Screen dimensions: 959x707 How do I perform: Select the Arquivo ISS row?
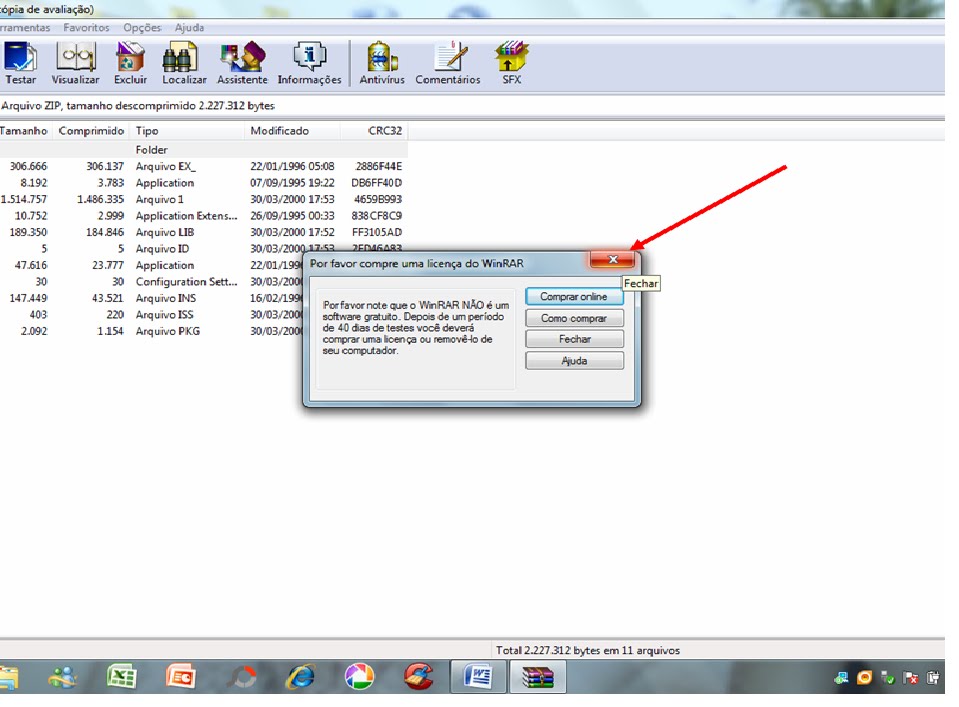click(152, 315)
